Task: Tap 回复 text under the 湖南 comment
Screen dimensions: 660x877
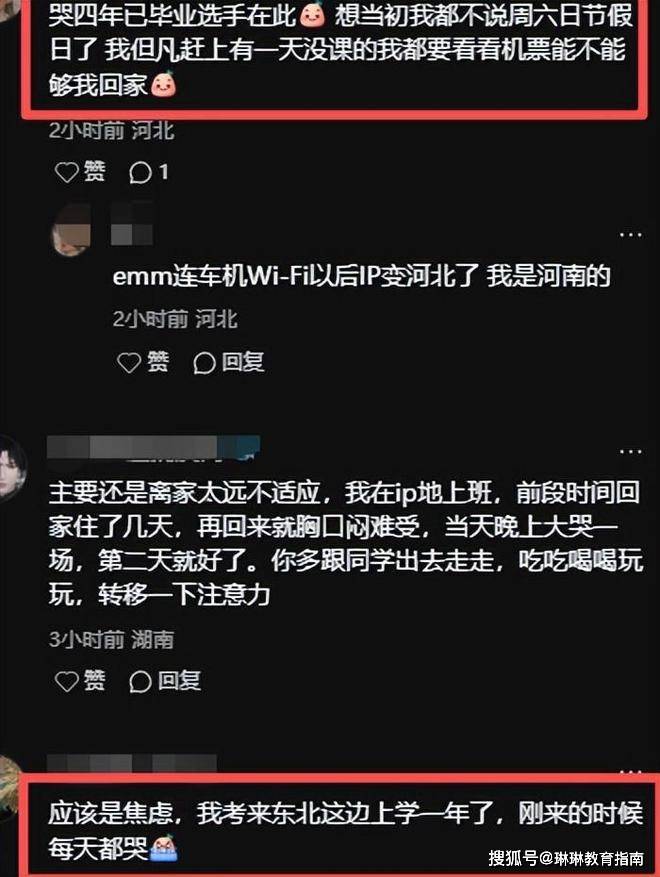Action: [x=180, y=681]
